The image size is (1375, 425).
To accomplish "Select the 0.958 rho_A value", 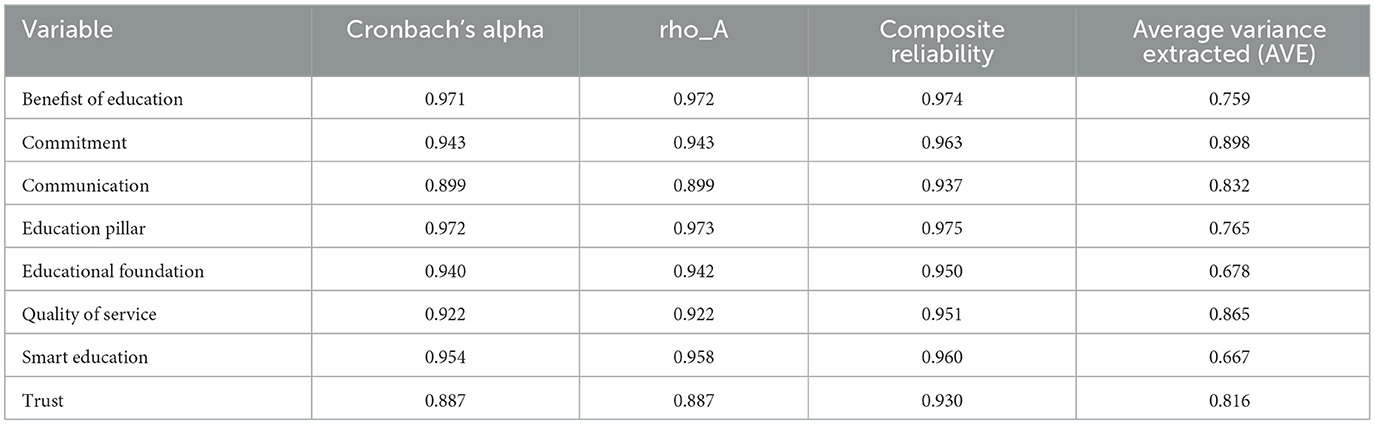I will pos(694,357).
